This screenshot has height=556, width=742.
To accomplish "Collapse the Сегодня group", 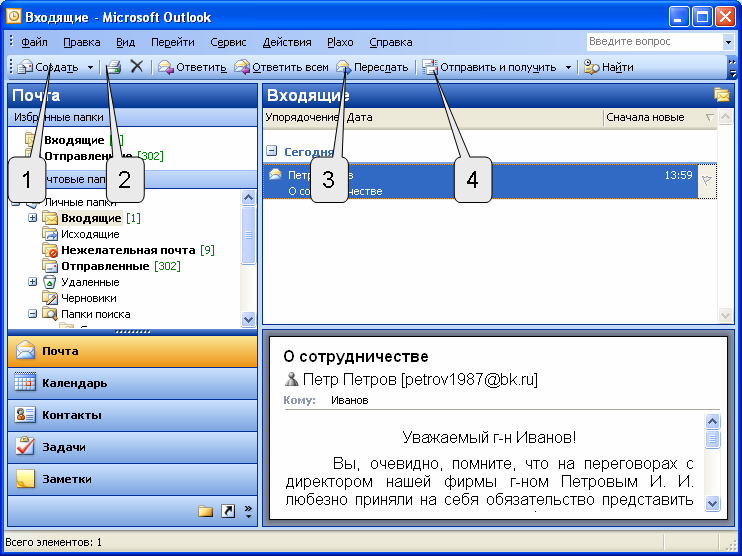I will [272, 151].
